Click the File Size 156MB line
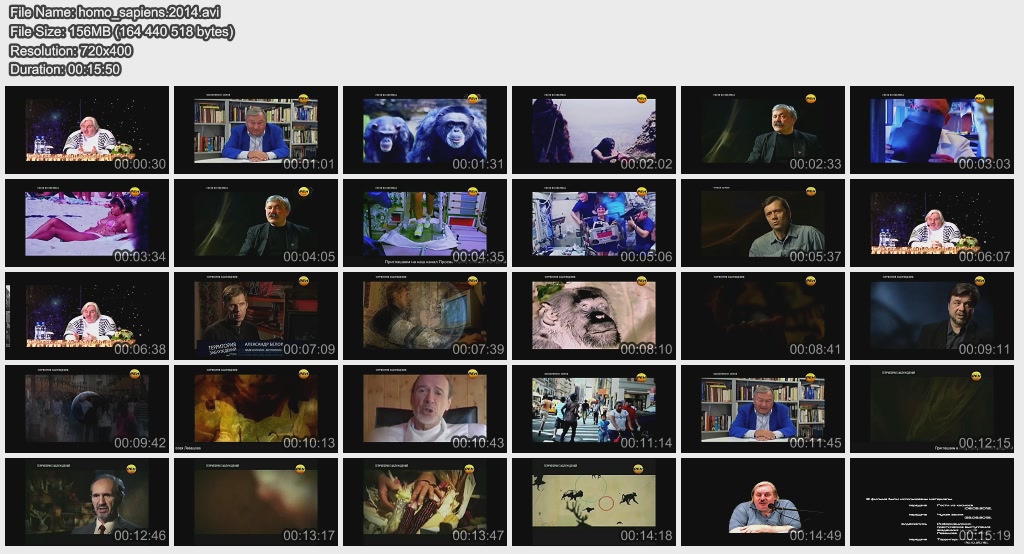The width and height of the screenshot is (1024, 554). (x=122, y=32)
